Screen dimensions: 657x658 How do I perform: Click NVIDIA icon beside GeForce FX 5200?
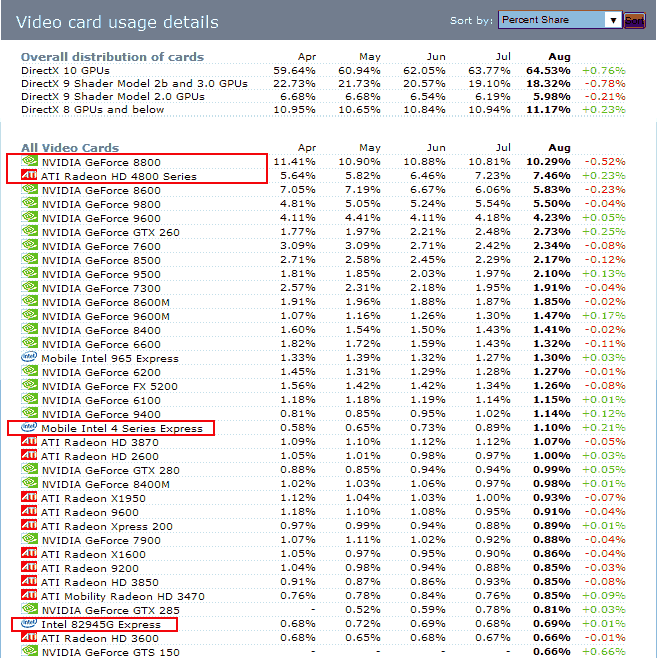29,385
